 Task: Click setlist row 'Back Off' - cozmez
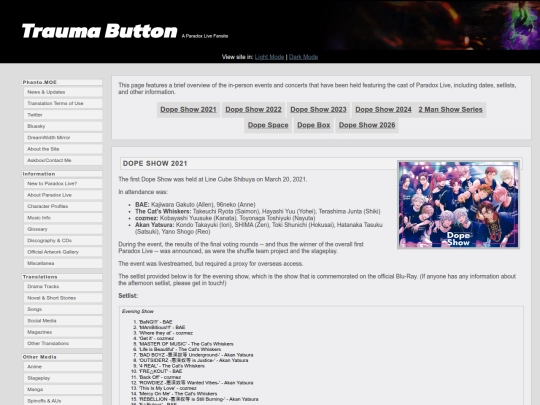coord(160,377)
